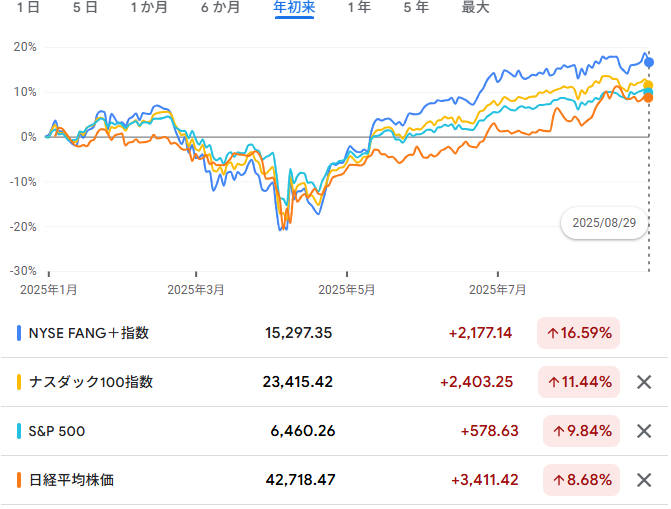The width and height of the screenshot is (671, 509).
Task: Remove S&P 500 with its X icon
Action: point(644,431)
